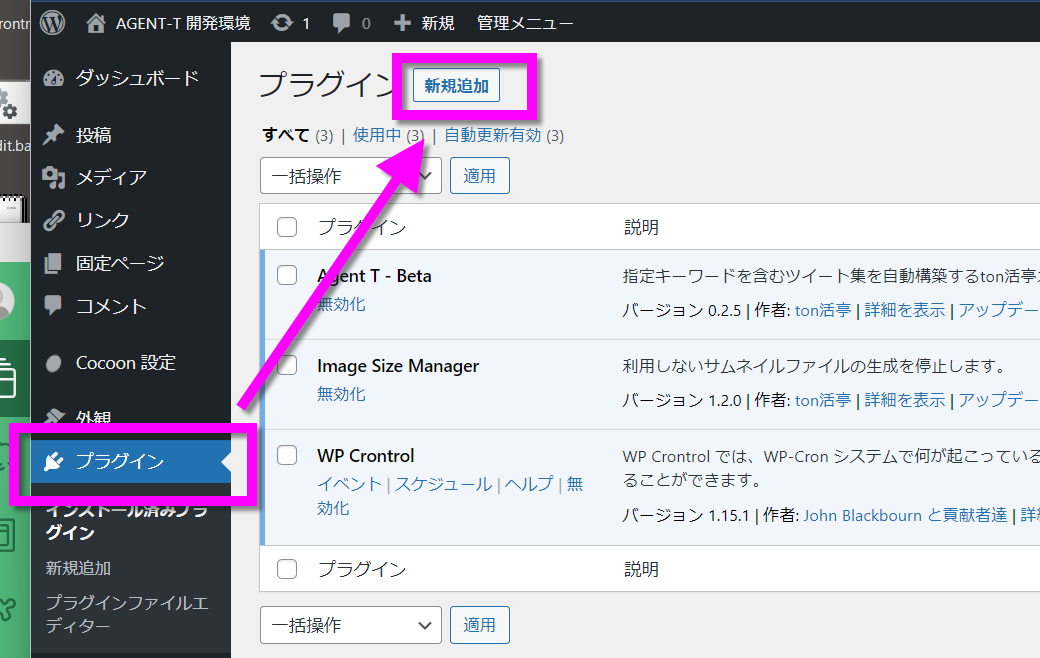This screenshot has width=1040, height=658.
Task: Click 無効化 under Agent T - Beta
Action: click(341, 304)
